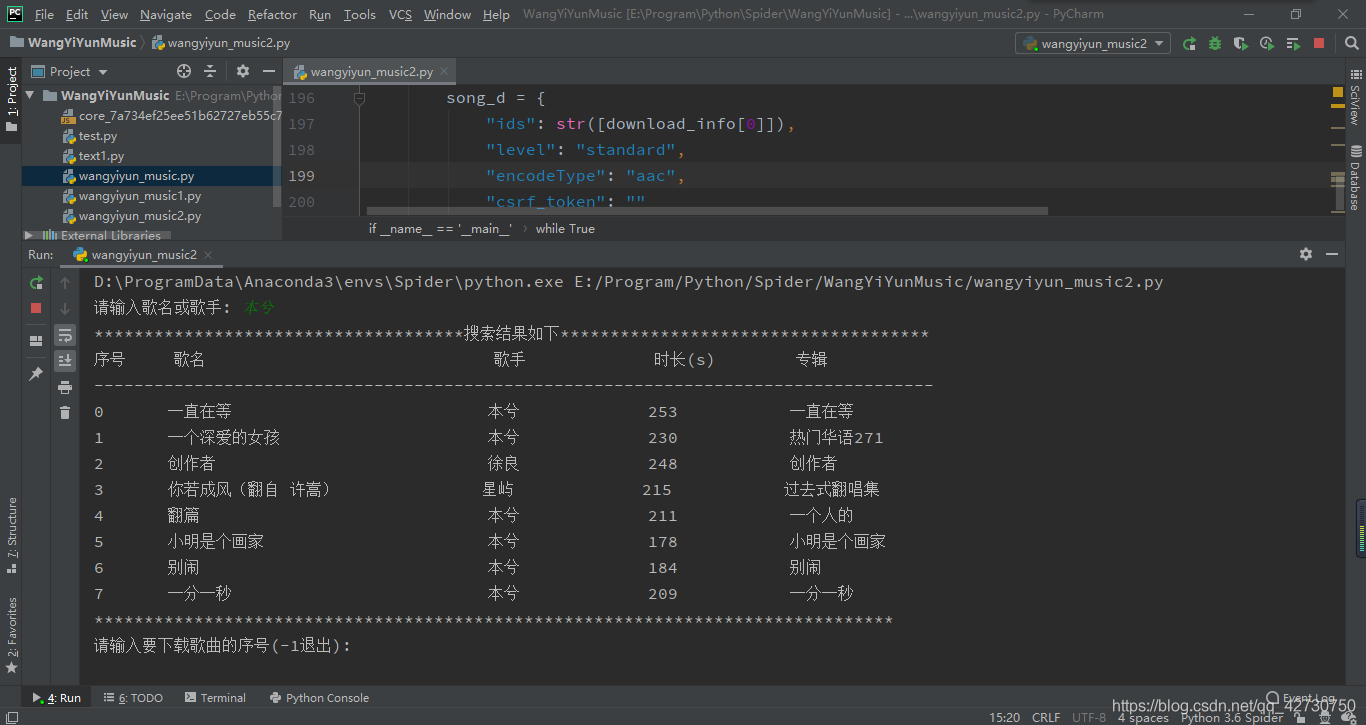Click the green Debug bug icon
This screenshot has height=725, width=1366.
[1215, 43]
